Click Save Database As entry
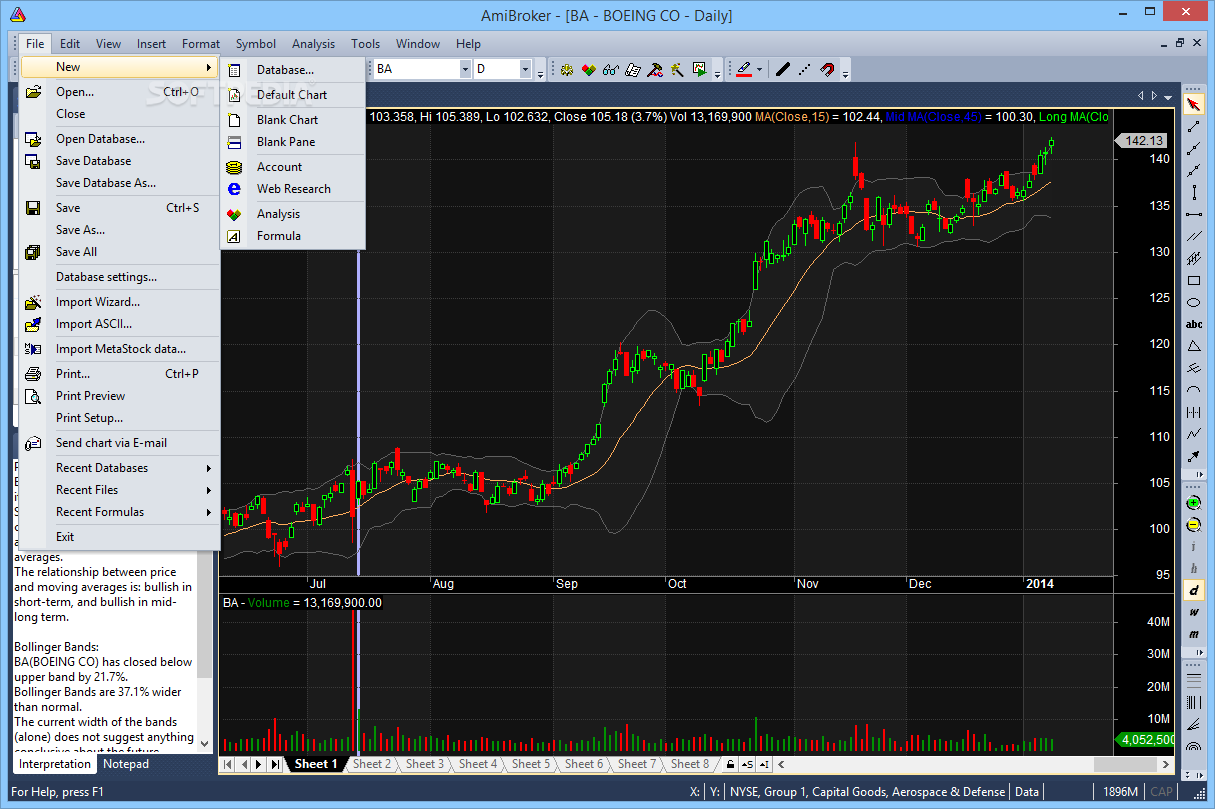 coord(120,183)
